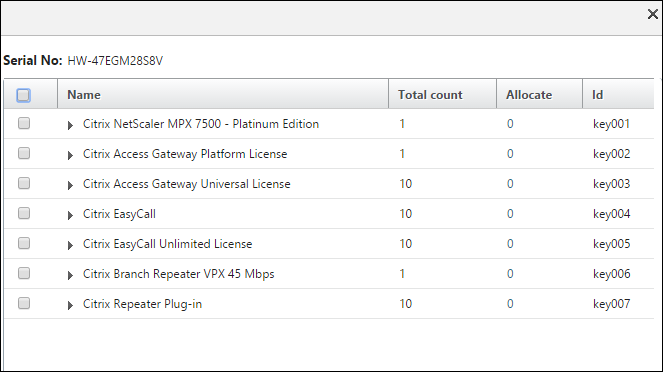Check the Access Gateway Platform License checkbox
663x372 pixels.
(x=24, y=153)
